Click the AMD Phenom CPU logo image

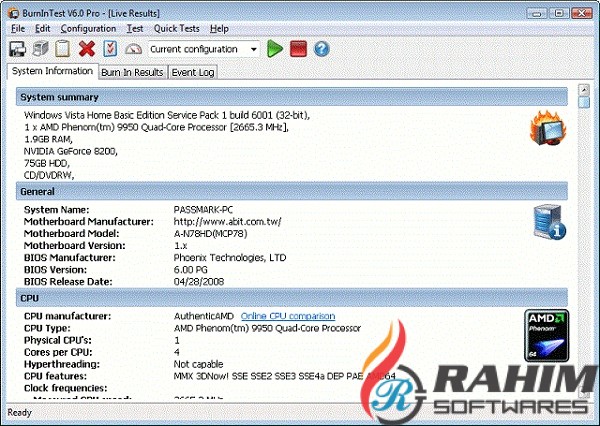tap(546, 333)
